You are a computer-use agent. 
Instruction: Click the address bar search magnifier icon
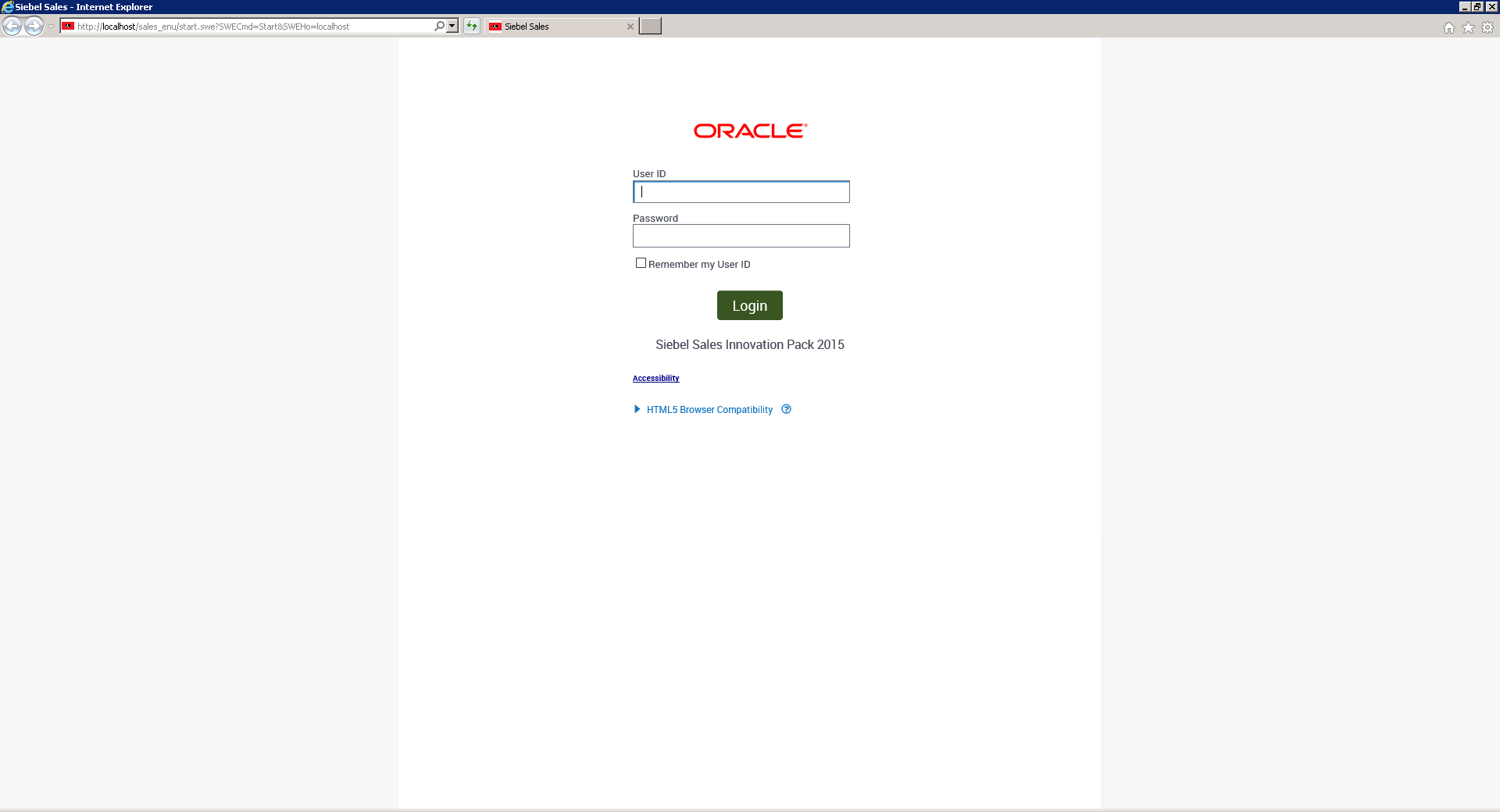coord(440,26)
